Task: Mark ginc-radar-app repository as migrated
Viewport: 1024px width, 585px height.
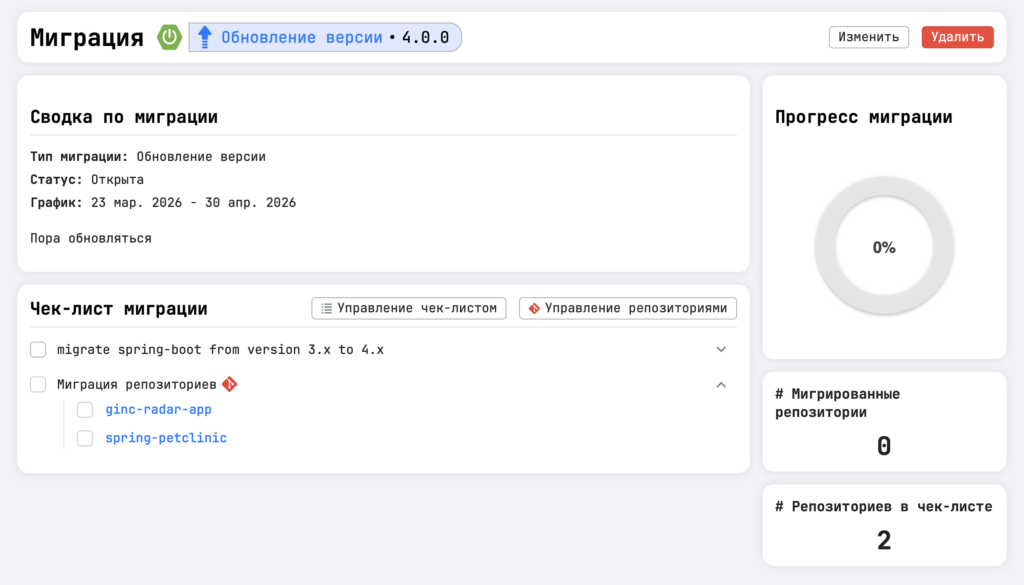Action: click(x=85, y=410)
